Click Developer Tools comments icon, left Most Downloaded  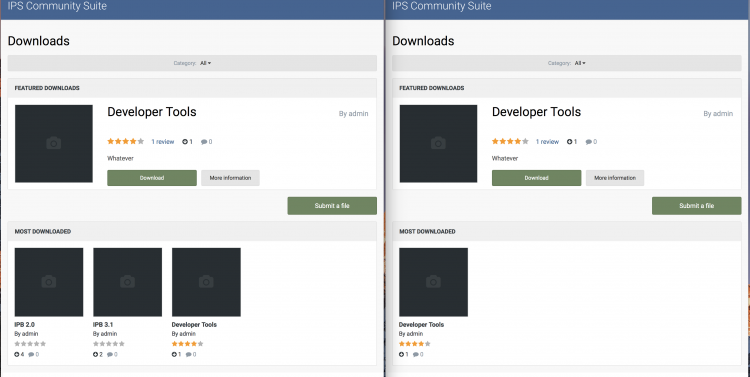coord(188,355)
